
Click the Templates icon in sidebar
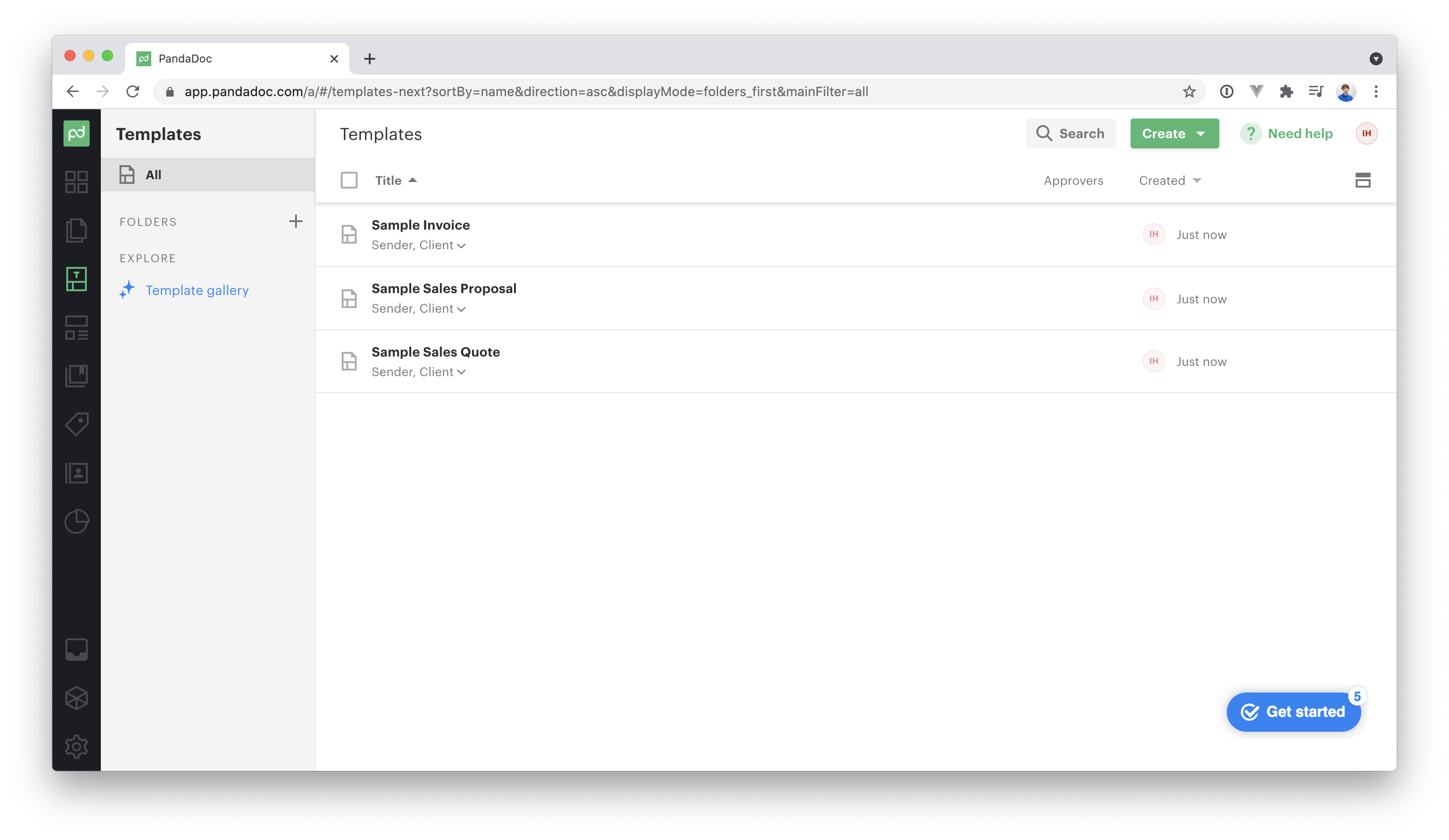[78, 278]
